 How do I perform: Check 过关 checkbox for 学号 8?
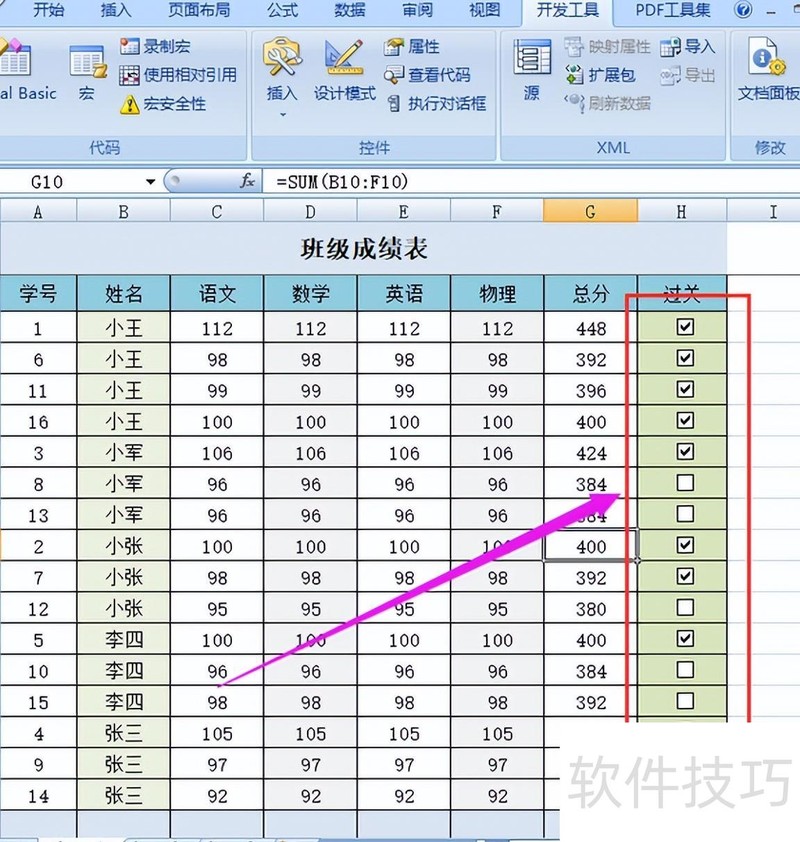[x=685, y=483]
